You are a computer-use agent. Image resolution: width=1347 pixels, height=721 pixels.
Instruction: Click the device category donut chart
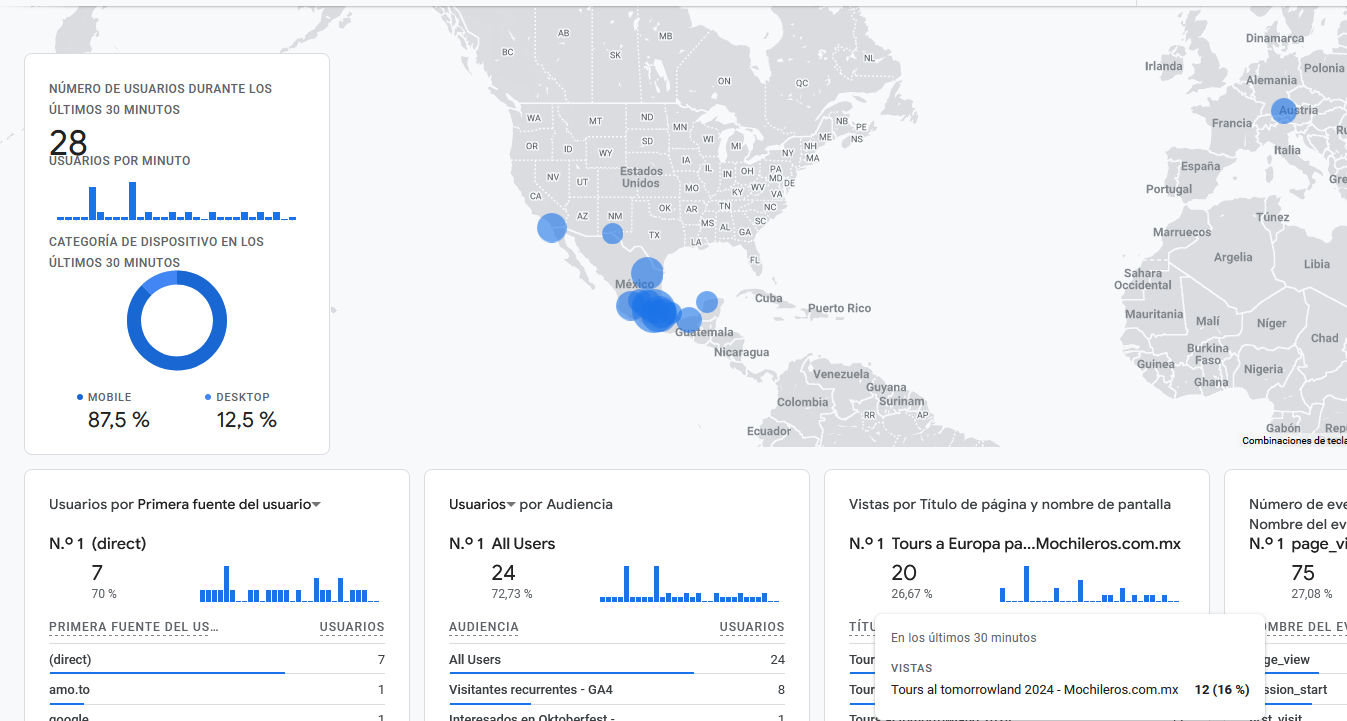pyautogui.click(x=177, y=321)
